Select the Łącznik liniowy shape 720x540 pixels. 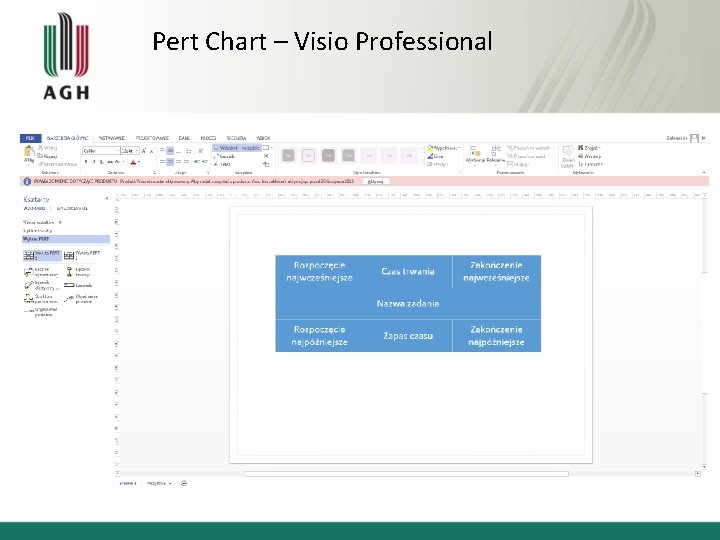coord(78,272)
